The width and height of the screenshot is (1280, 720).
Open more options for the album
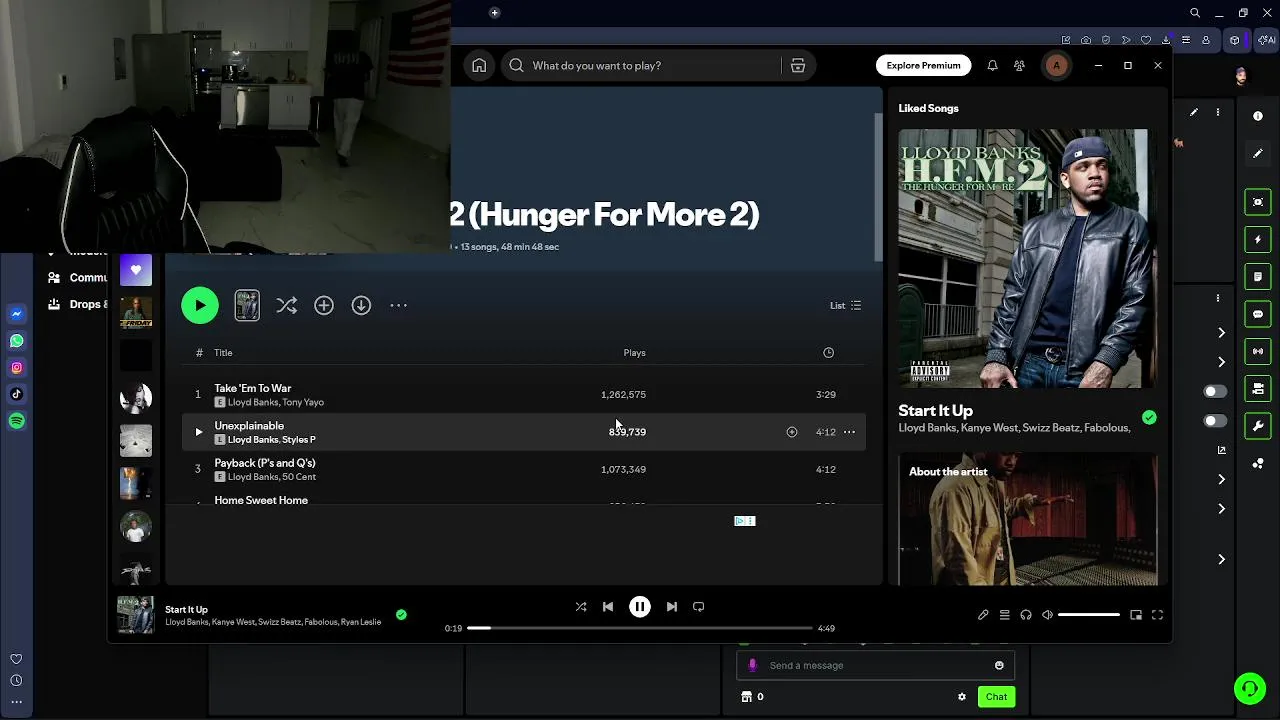[398, 305]
